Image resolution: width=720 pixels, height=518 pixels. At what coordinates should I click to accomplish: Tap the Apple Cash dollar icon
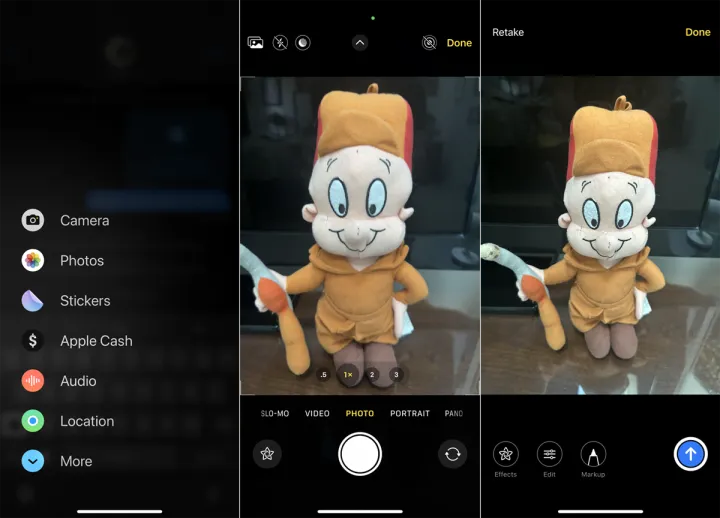point(33,341)
